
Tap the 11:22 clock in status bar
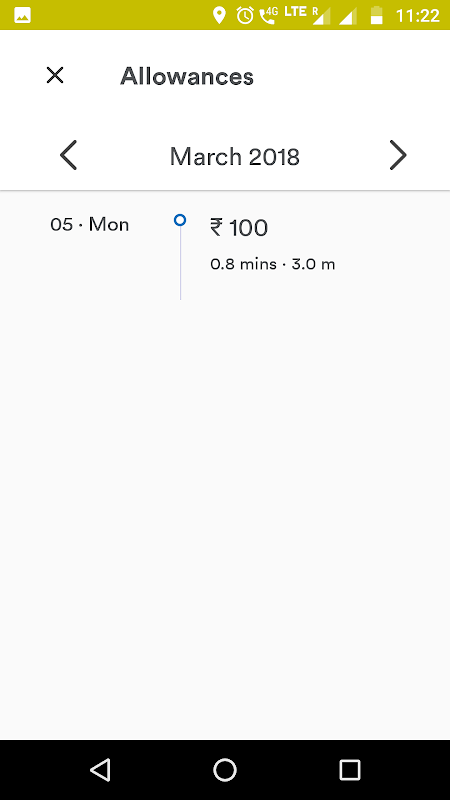click(418, 16)
